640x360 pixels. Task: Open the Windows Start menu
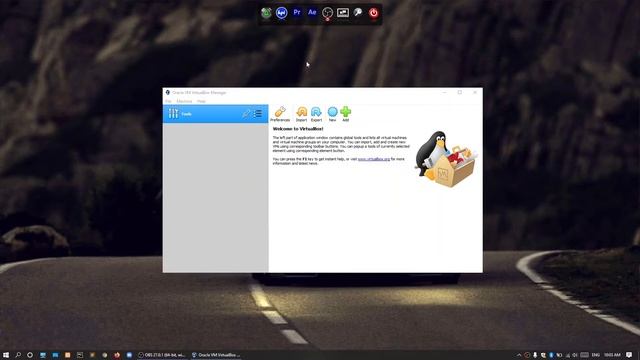6,355
